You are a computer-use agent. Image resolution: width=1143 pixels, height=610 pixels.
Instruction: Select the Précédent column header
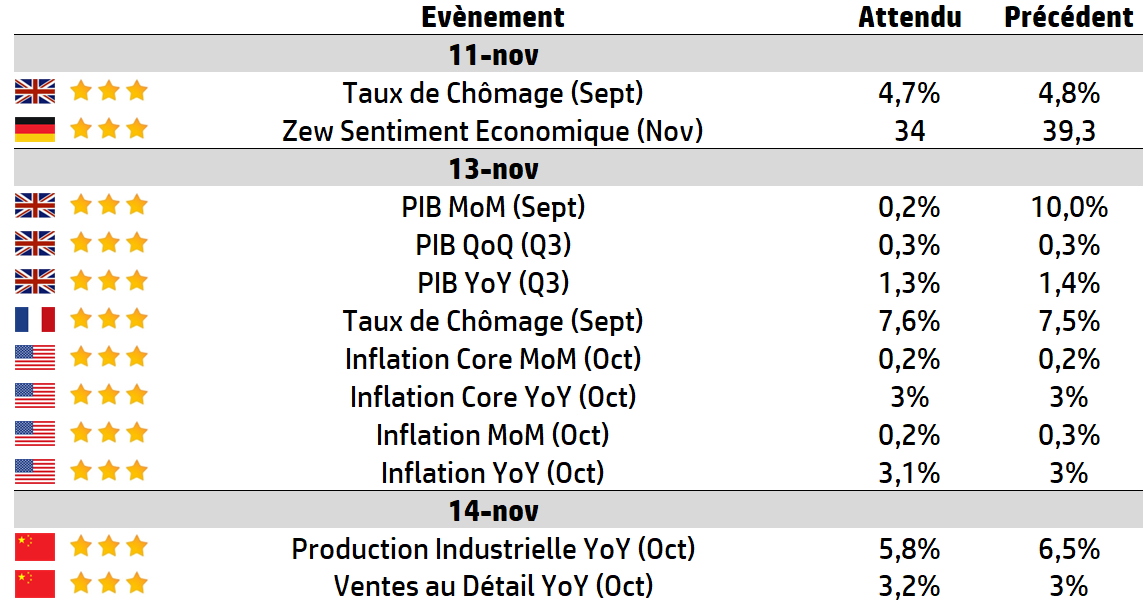click(1069, 17)
